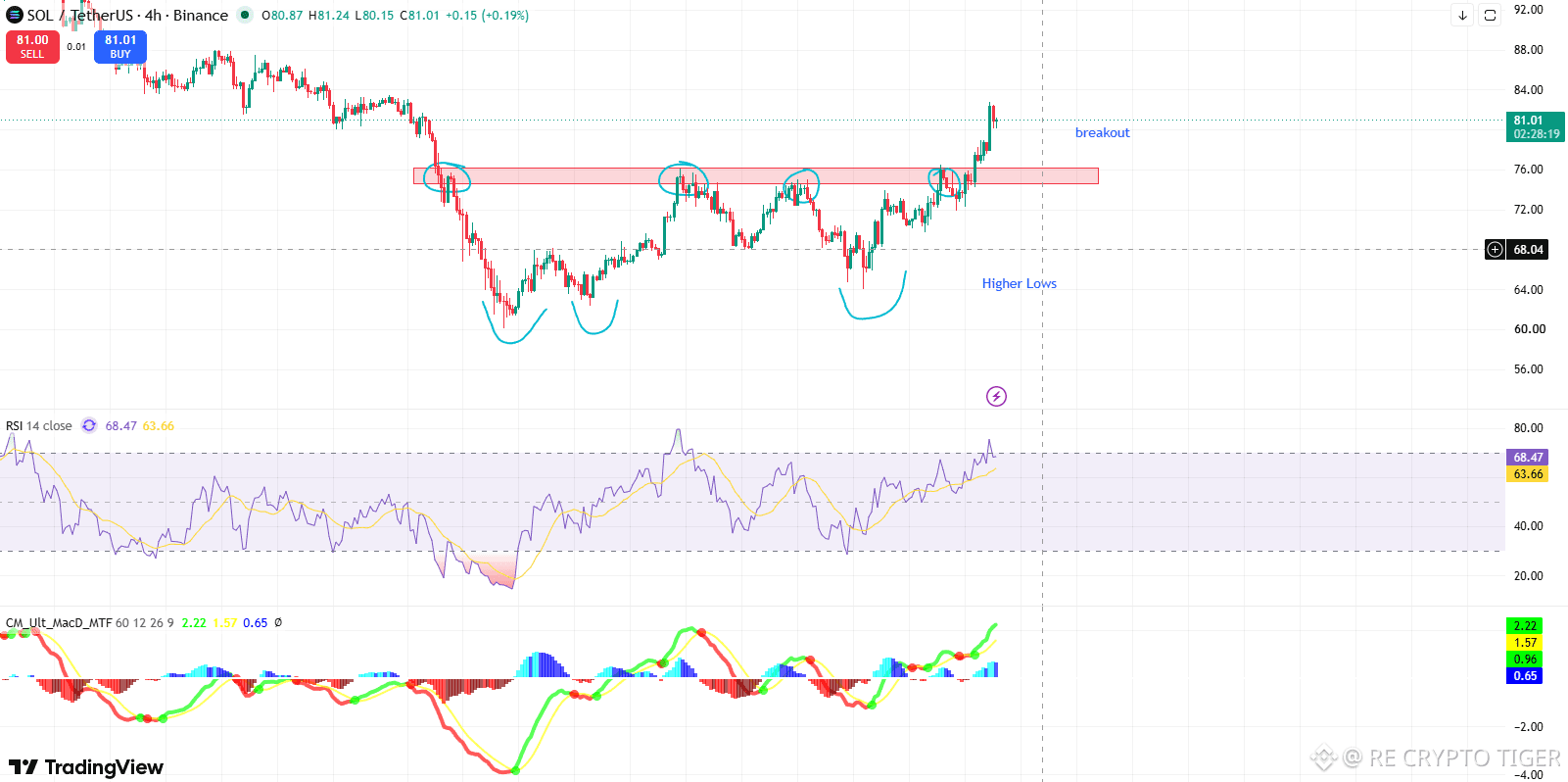
Task: Select the "breakout" text annotation
Action: [x=1102, y=132]
